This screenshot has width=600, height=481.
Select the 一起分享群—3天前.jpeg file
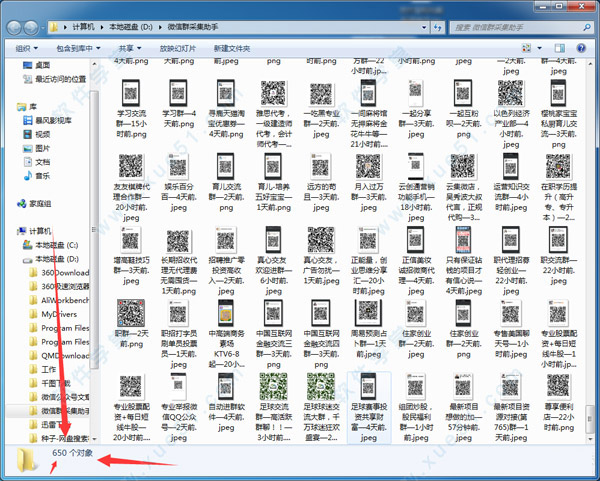coord(416,109)
